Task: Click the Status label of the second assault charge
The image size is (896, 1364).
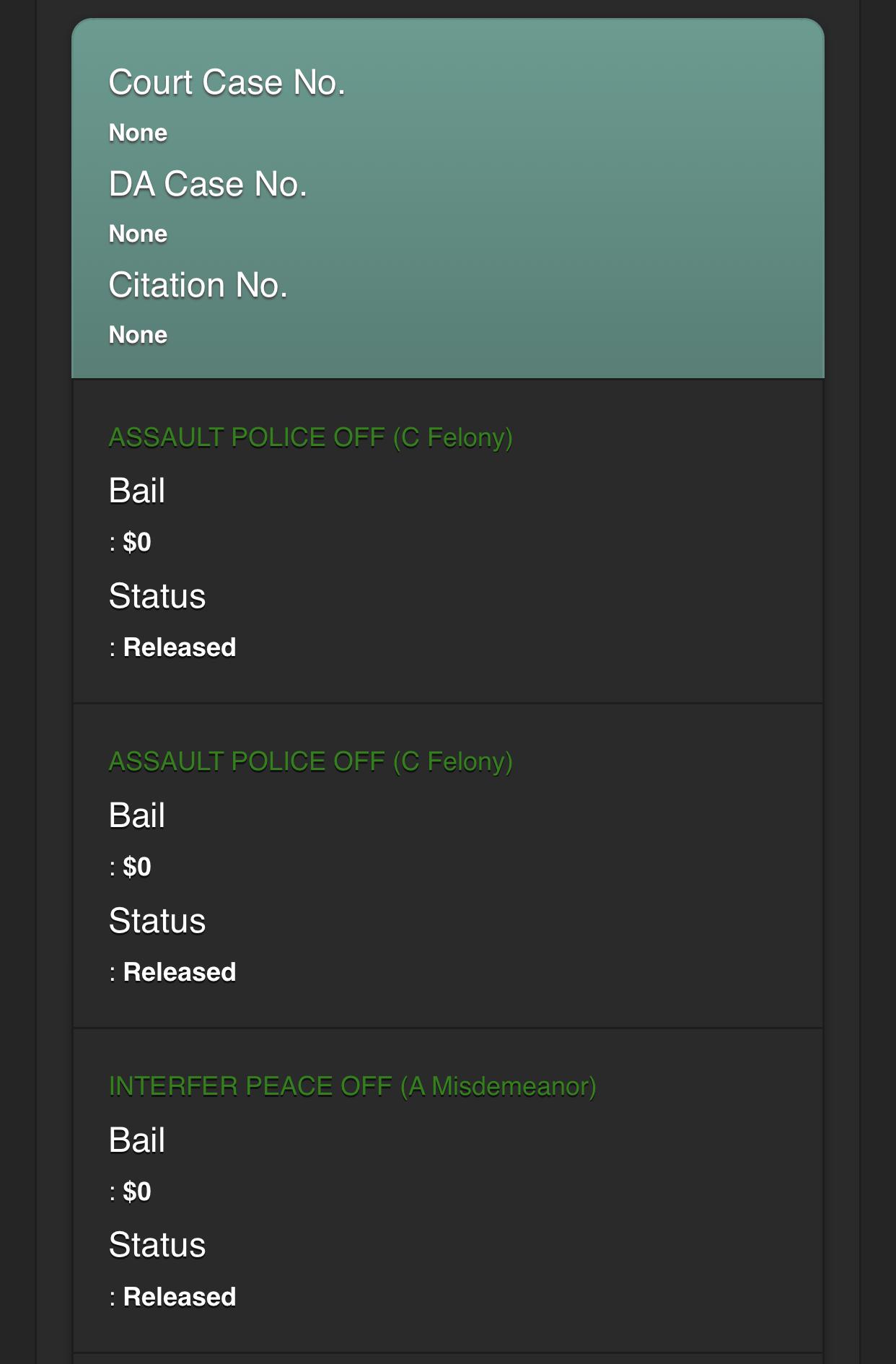Action: pos(157,921)
